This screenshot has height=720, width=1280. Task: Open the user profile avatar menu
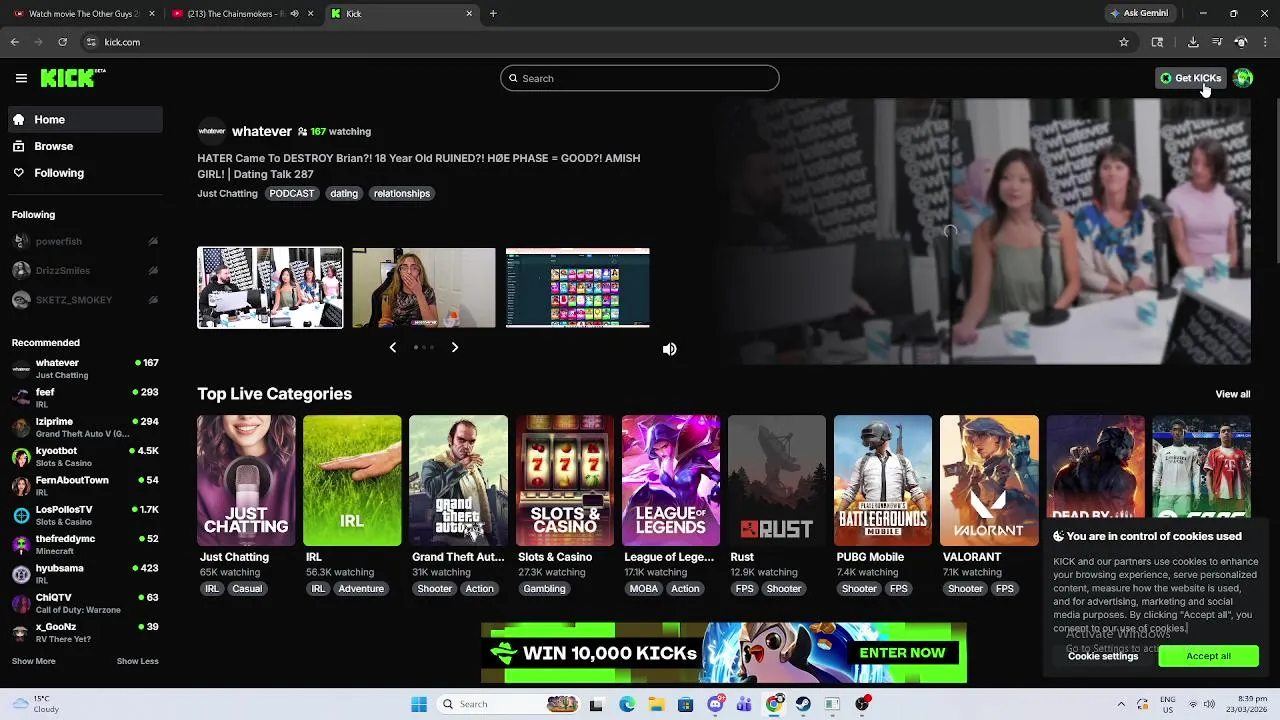(1243, 78)
